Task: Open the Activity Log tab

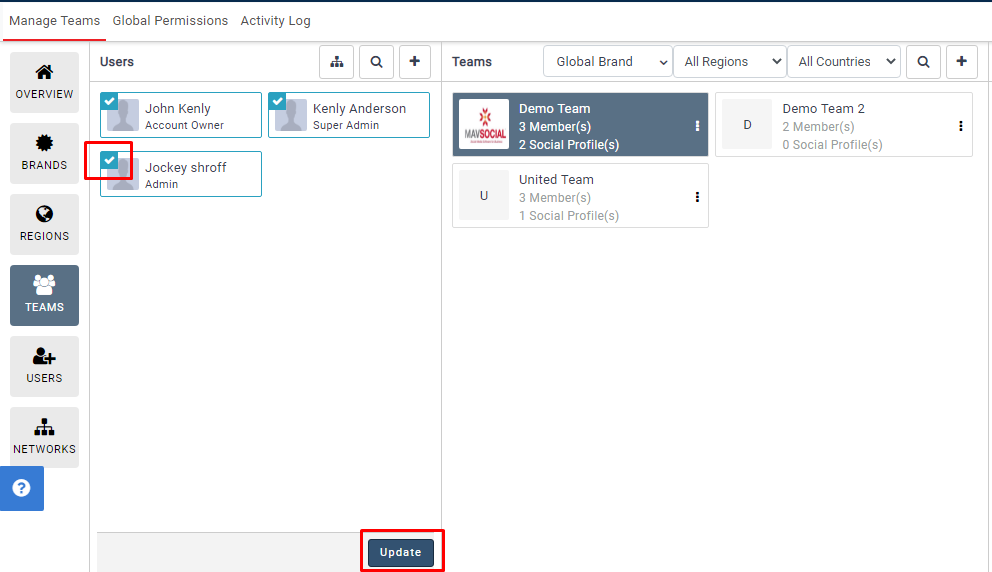Action: (x=275, y=20)
